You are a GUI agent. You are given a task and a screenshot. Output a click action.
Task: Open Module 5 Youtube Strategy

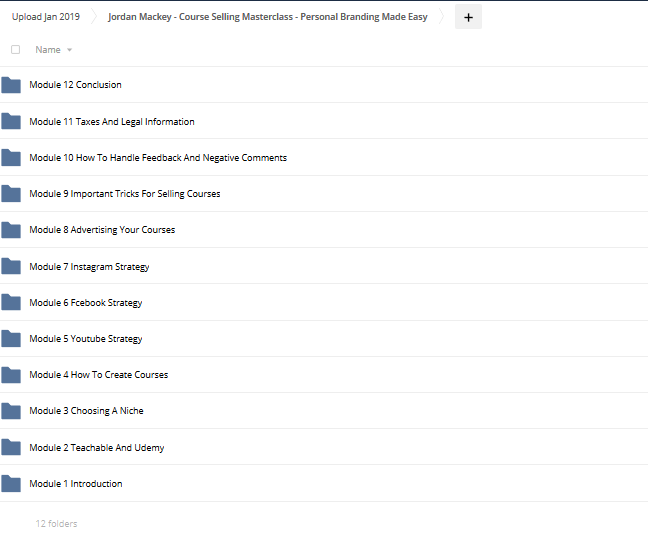point(86,339)
